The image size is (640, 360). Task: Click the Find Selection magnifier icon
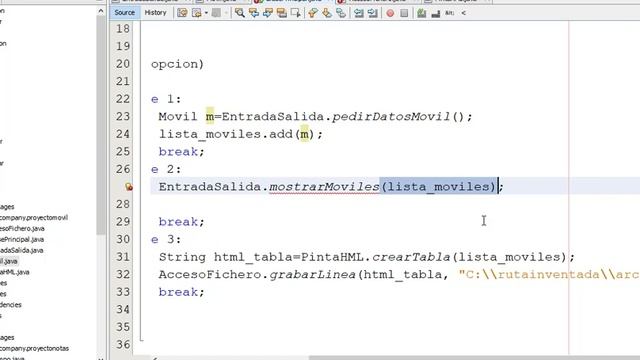point(240,13)
